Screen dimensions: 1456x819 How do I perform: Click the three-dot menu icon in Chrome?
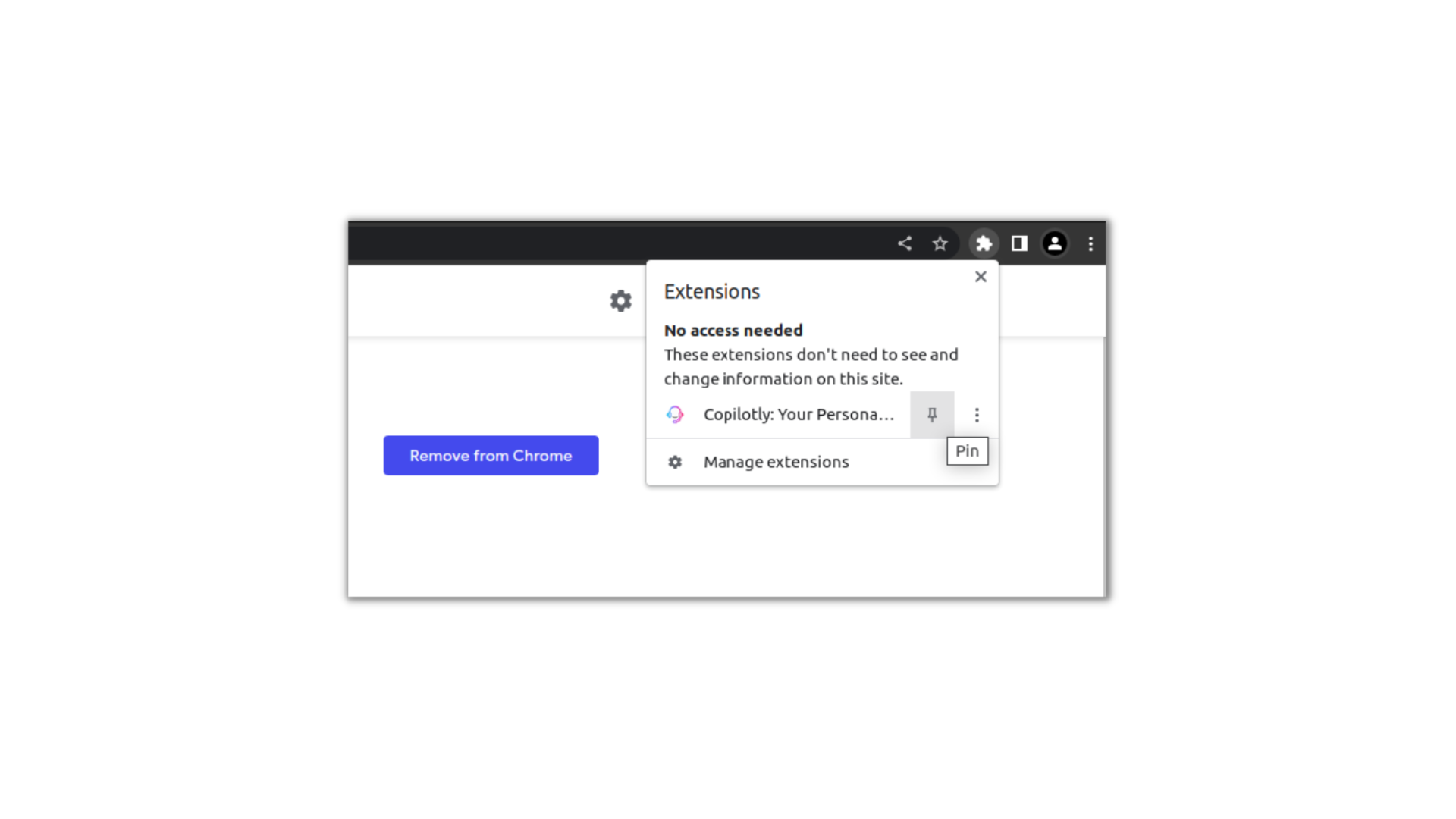point(1091,244)
